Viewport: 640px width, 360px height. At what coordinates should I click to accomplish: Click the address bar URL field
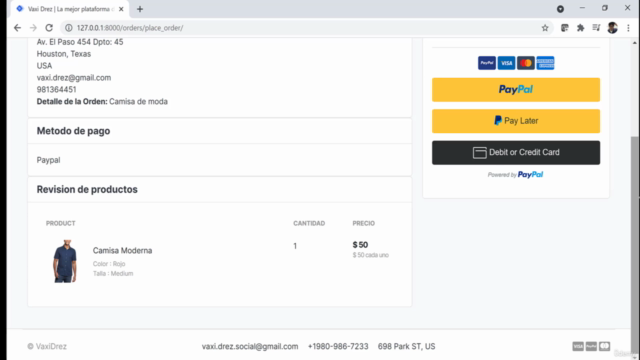point(302,28)
